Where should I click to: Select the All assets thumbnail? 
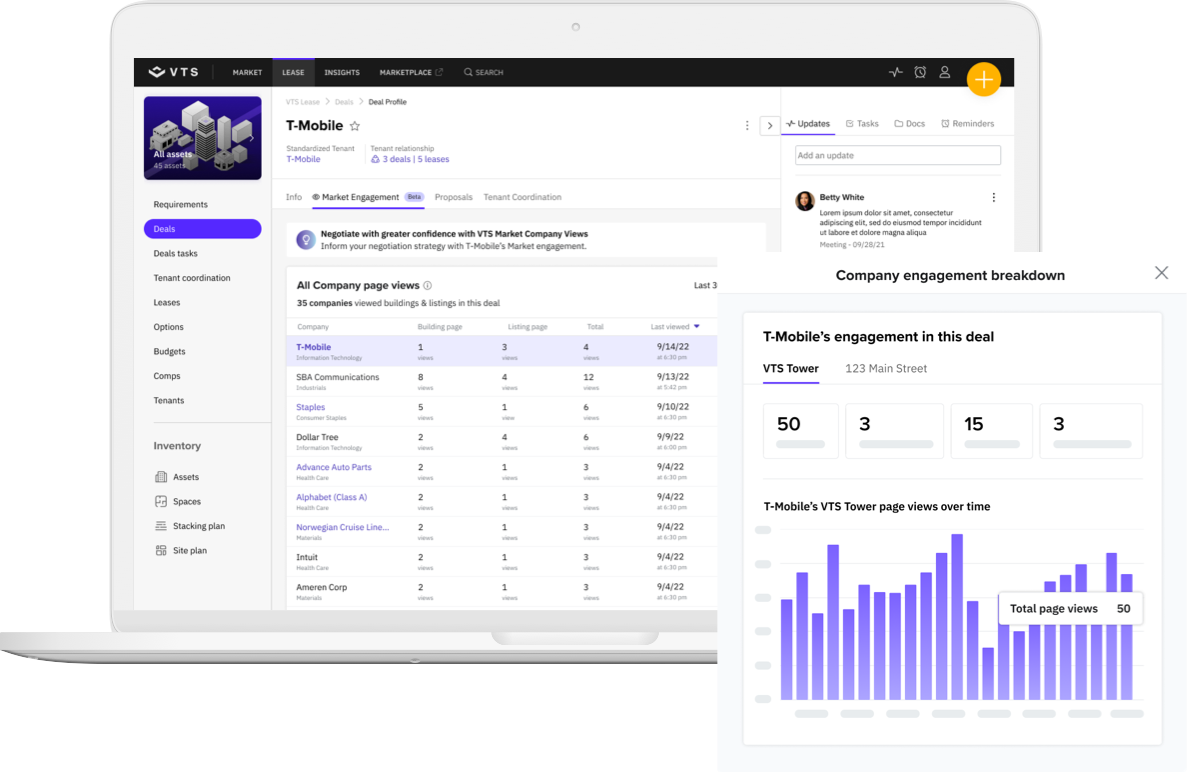coord(202,138)
